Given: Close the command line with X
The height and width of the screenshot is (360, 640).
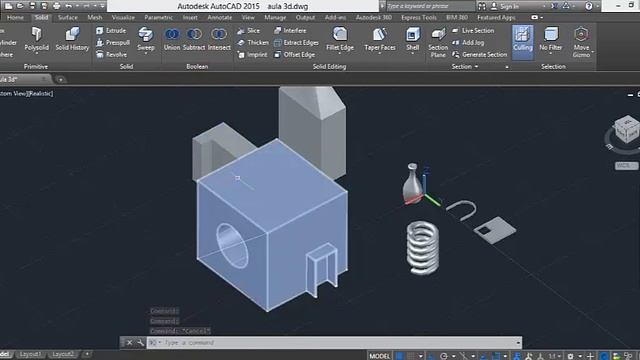Looking at the screenshot, I should pyautogui.click(x=129, y=342).
